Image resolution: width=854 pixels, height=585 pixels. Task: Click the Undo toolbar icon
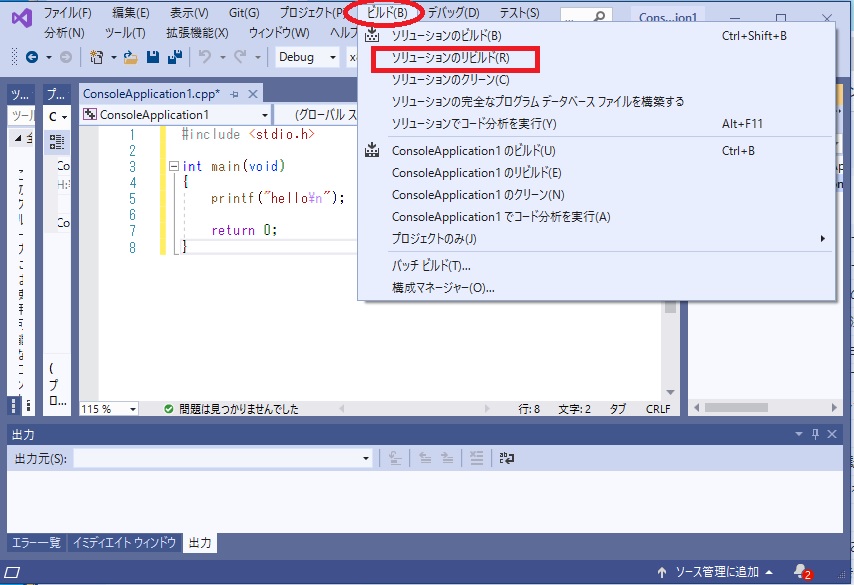pyautogui.click(x=206, y=57)
